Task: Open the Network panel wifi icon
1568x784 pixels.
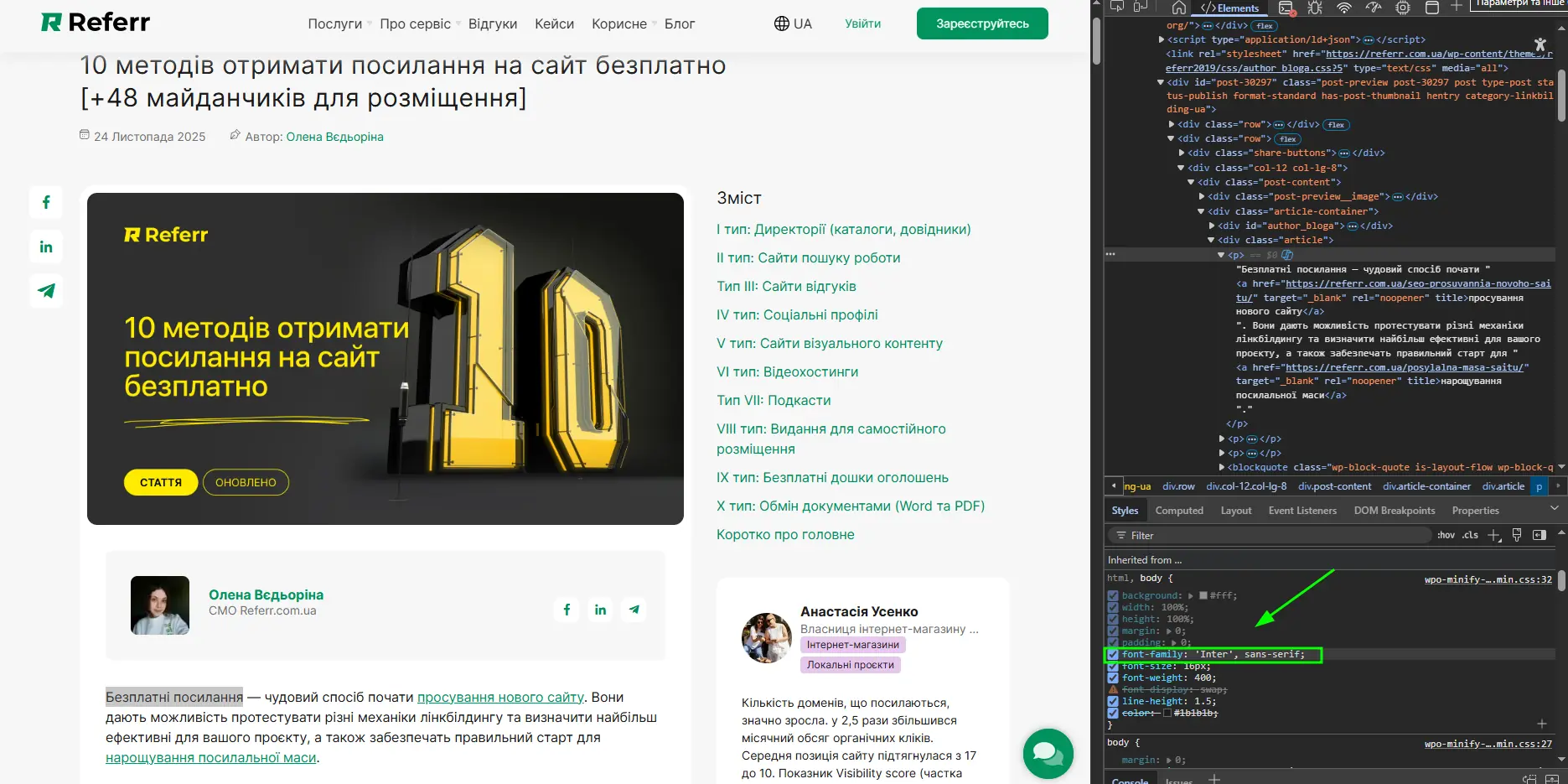Action: (1343, 8)
